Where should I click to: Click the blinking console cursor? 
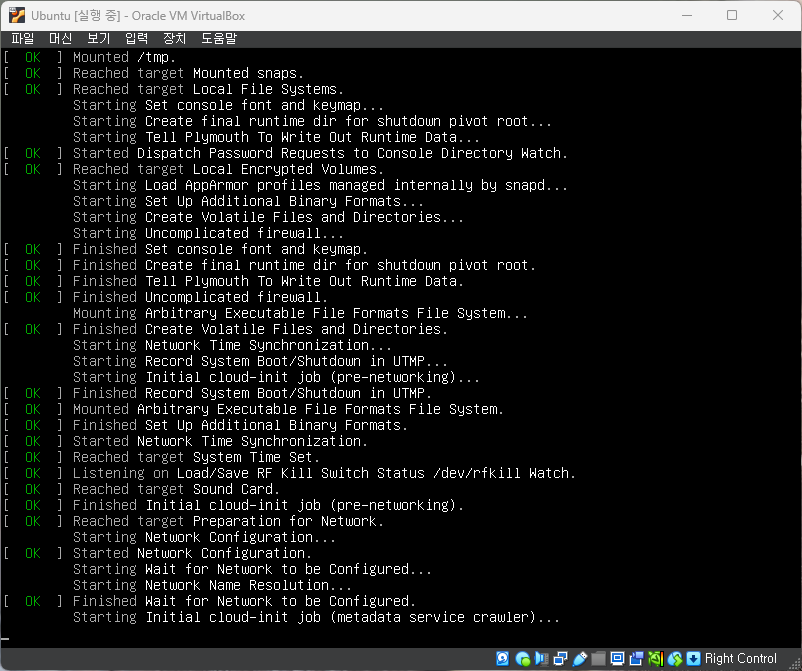coord(5,639)
